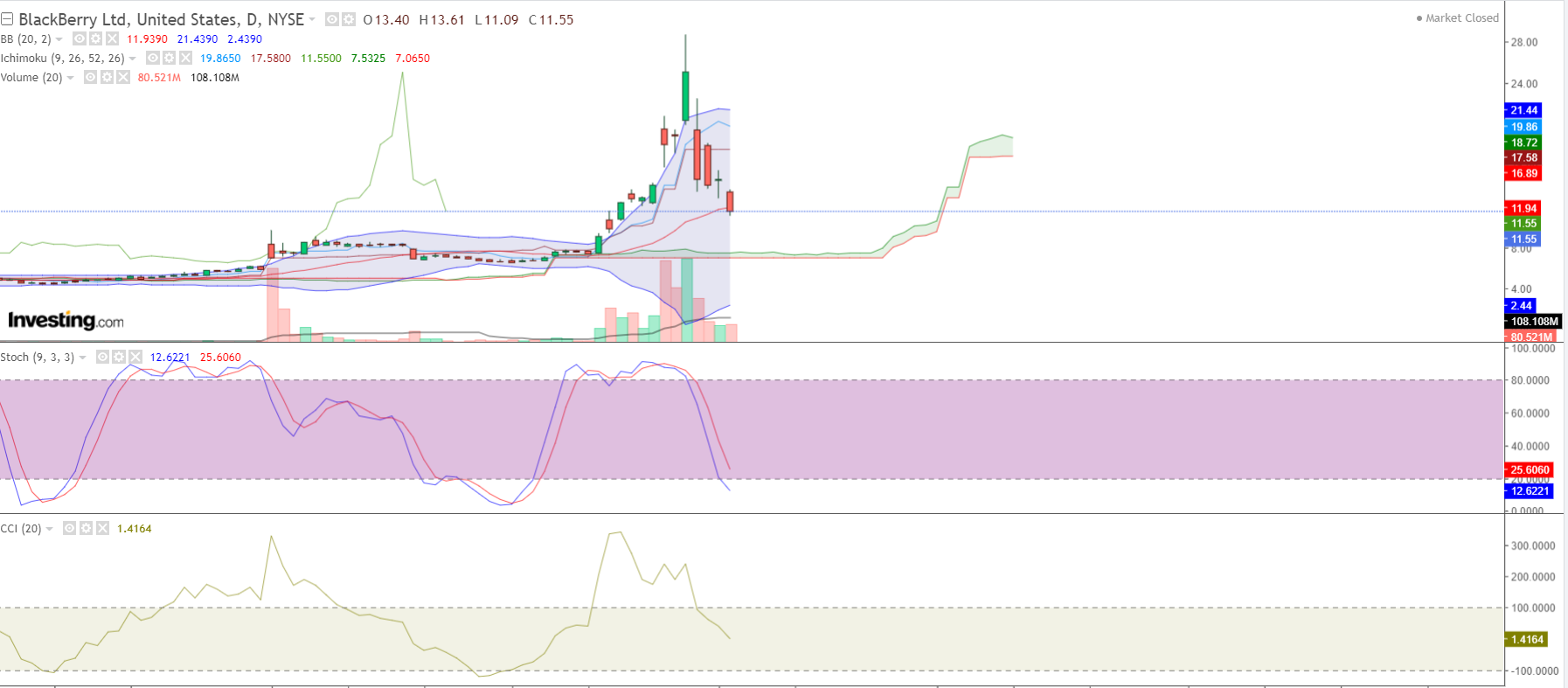1568x688 pixels.
Task: Click the Stoch %D value 25.6060 in legend
Action: click(x=220, y=358)
